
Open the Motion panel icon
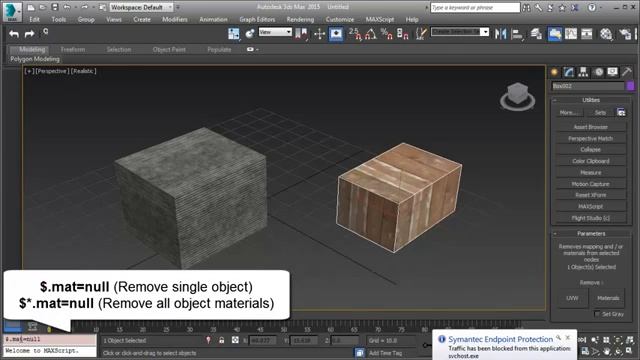coord(598,72)
